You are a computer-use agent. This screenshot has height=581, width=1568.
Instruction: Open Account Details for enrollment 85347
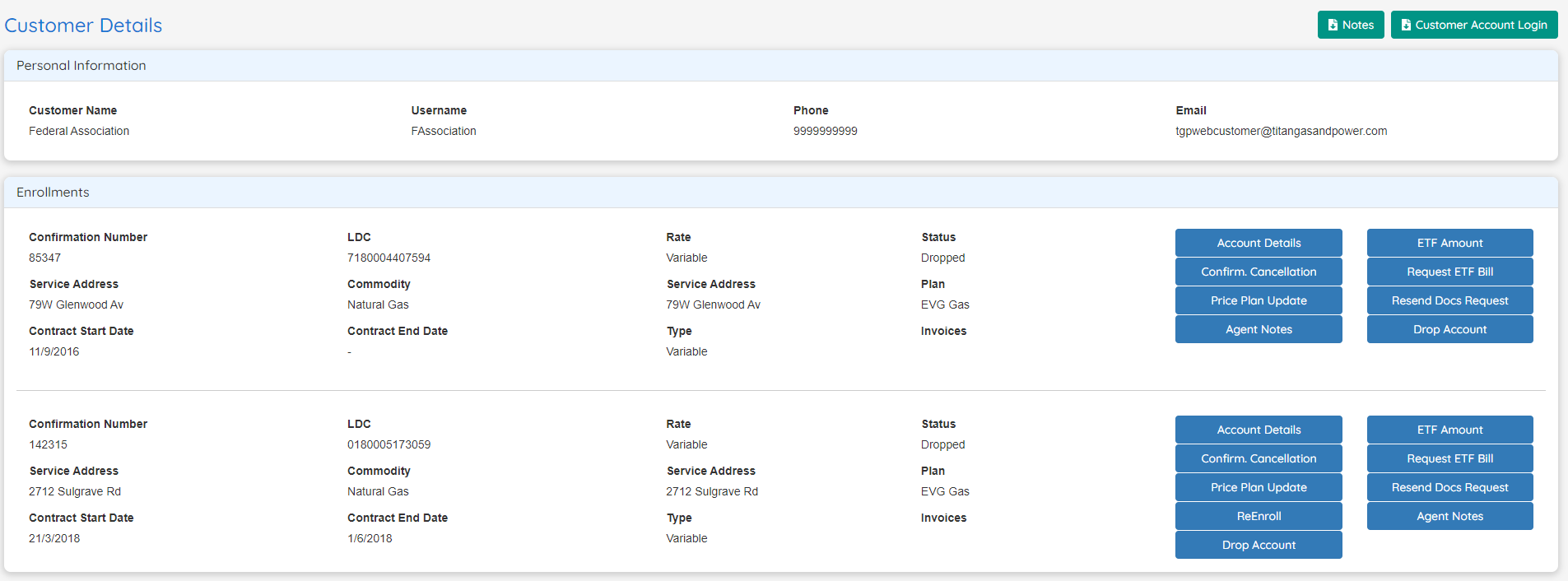1259,243
